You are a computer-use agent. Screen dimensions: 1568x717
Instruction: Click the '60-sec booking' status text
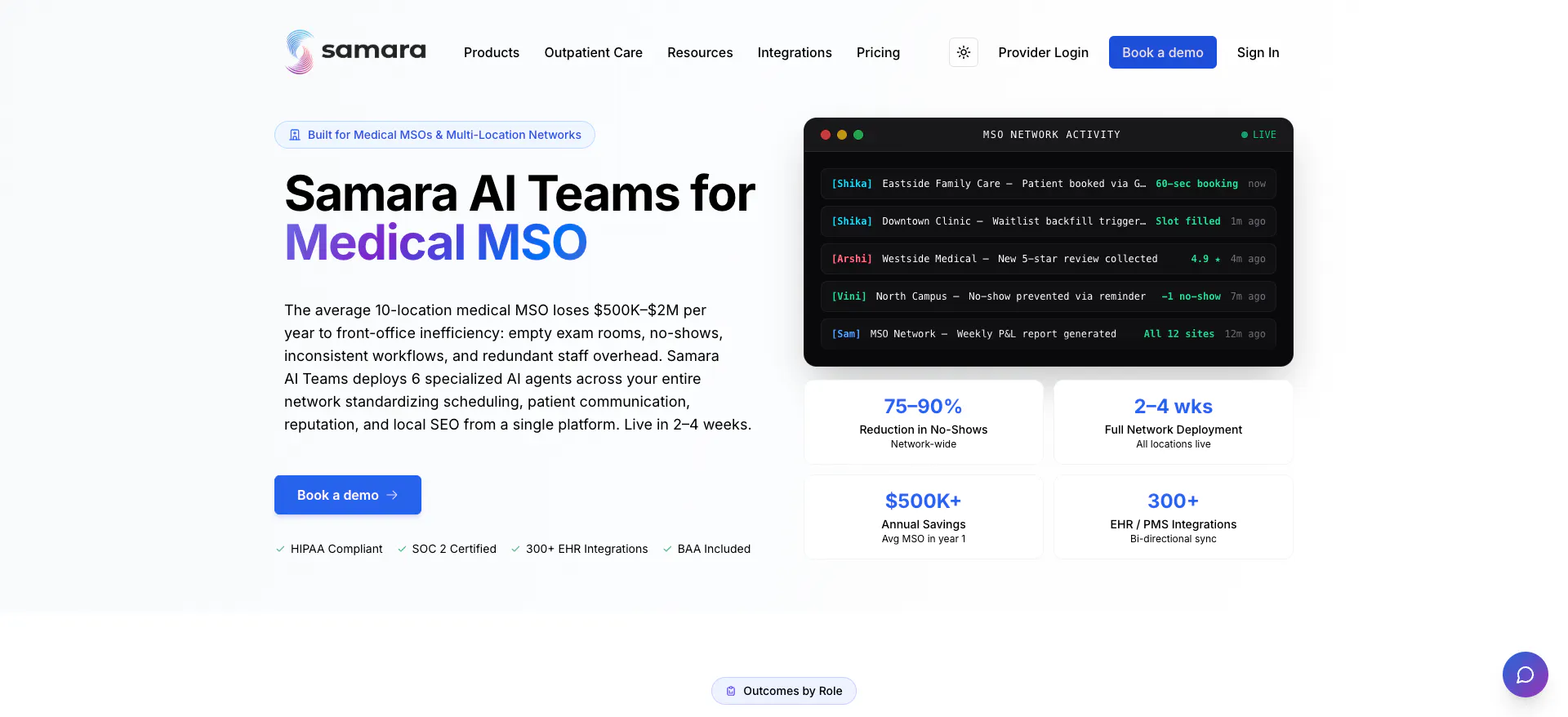(1196, 184)
